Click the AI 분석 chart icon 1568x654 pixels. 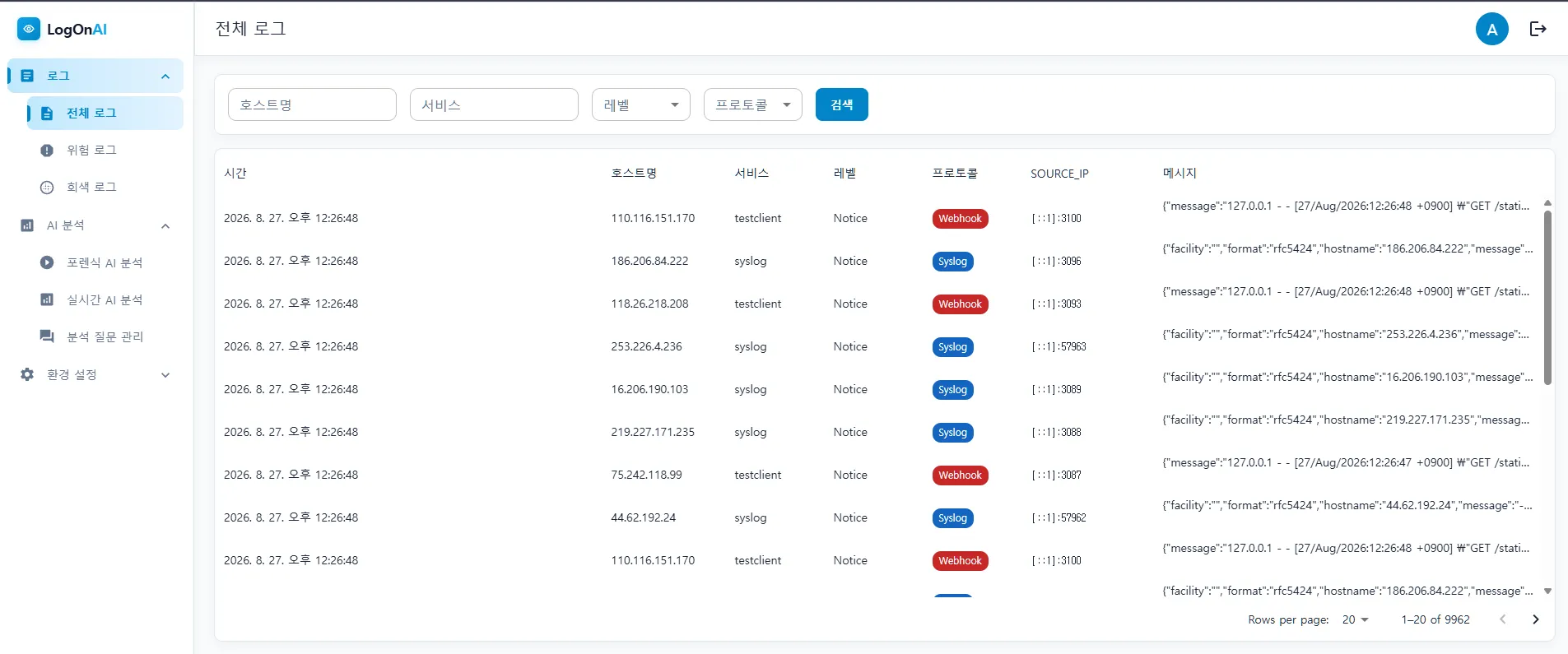tap(27, 225)
